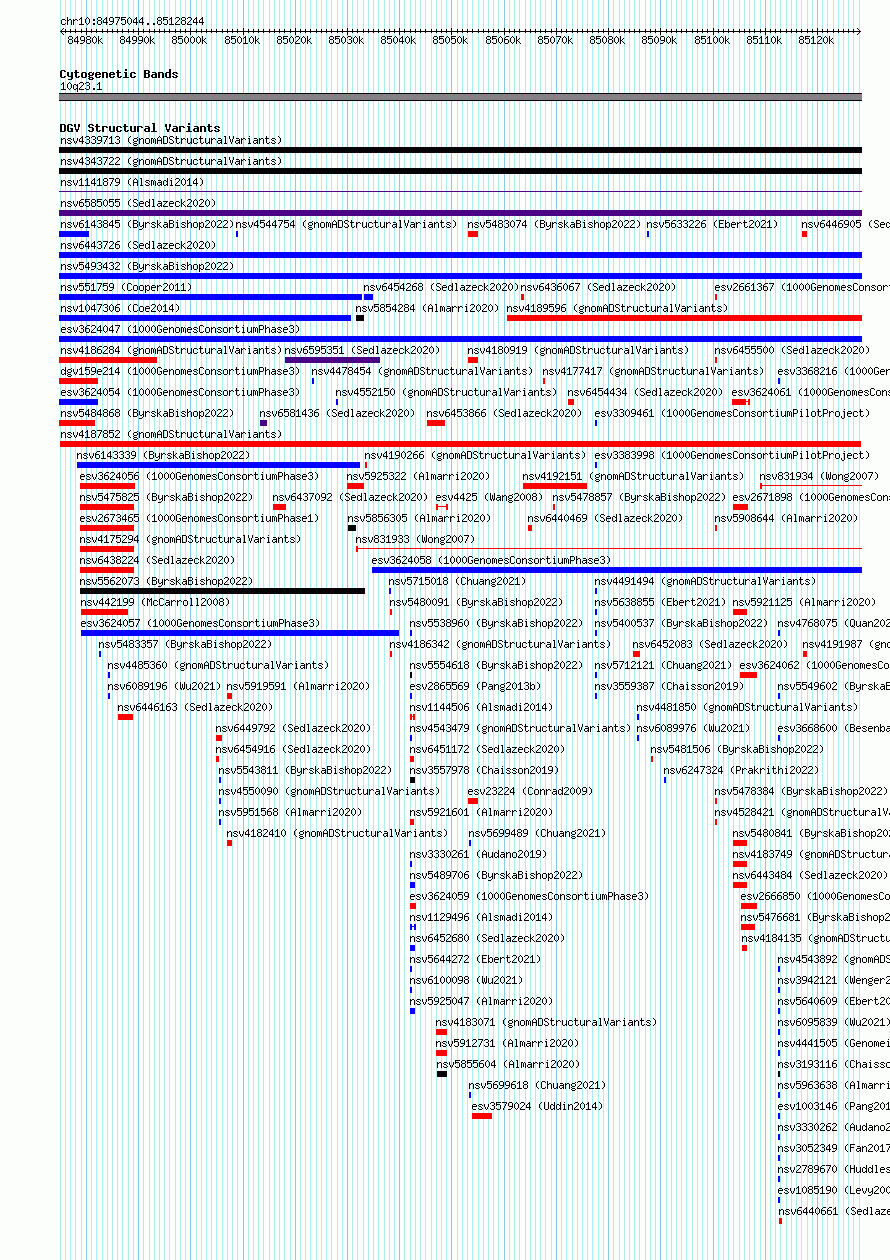Open variant nsv4343722 (gnomADStructuralVariants)
890x1260 pixels.
[171, 161]
